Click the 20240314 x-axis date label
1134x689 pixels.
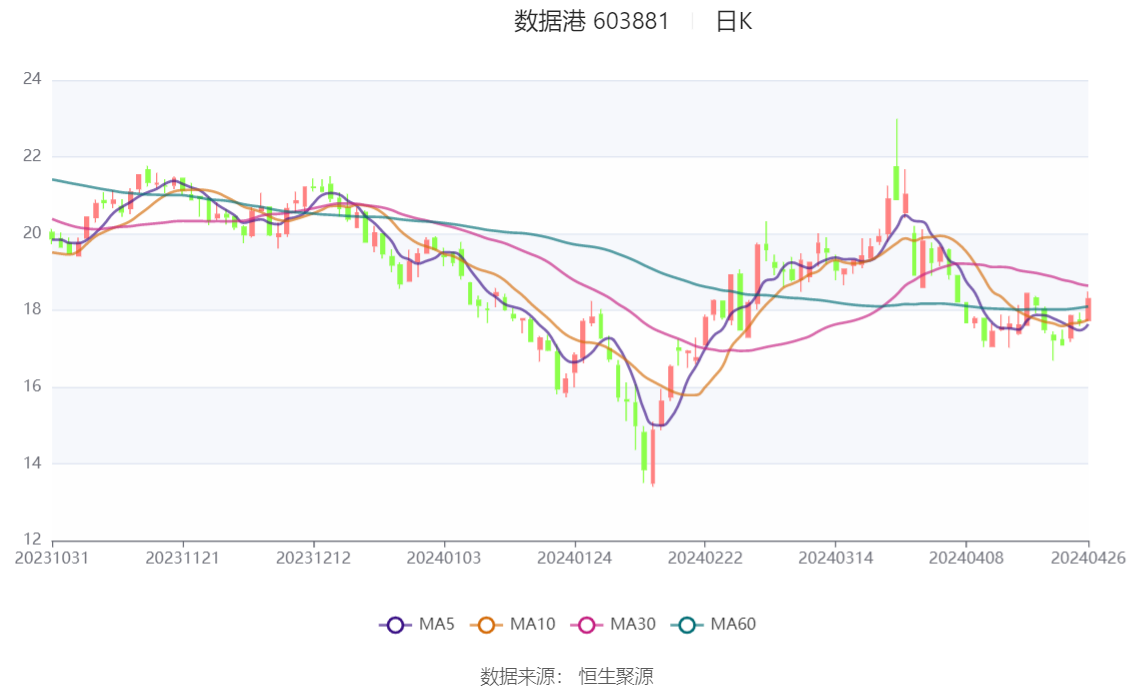(x=835, y=558)
